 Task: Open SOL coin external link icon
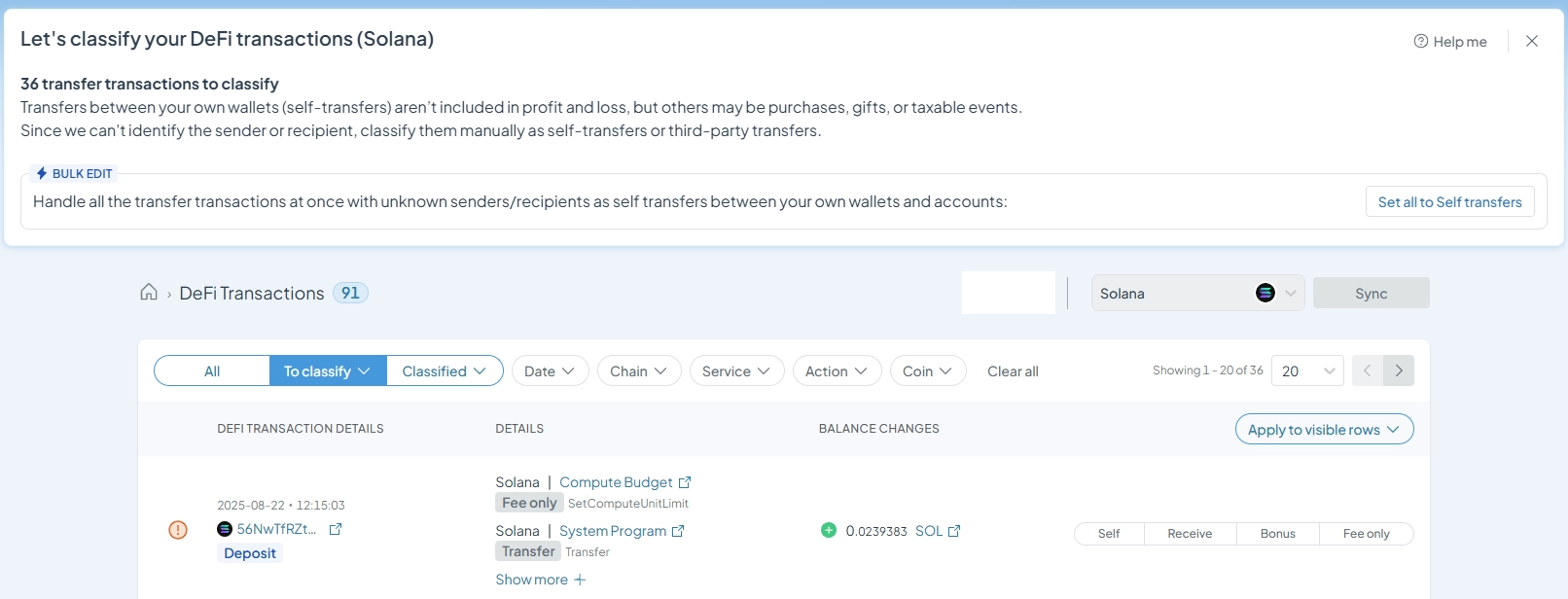[x=954, y=531]
